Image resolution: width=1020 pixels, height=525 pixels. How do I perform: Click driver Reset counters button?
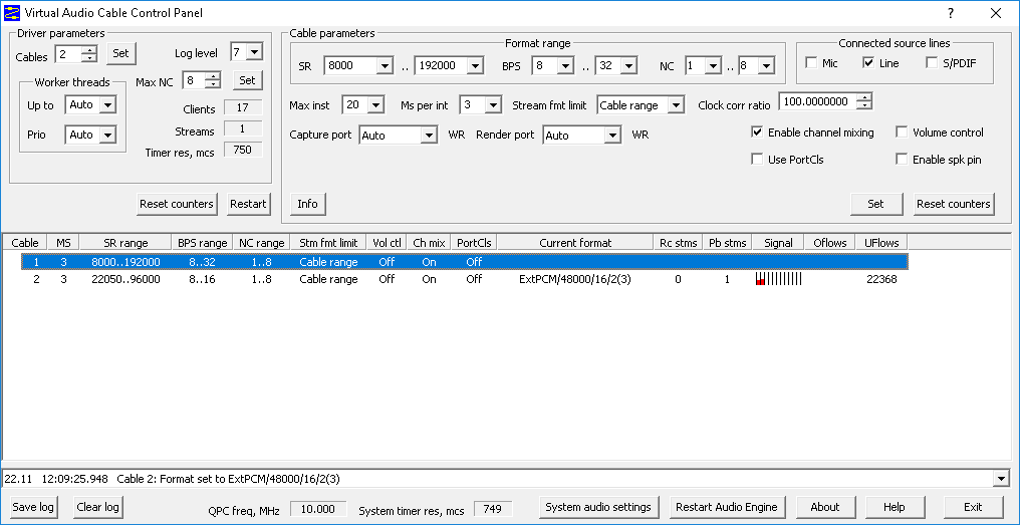pos(177,204)
